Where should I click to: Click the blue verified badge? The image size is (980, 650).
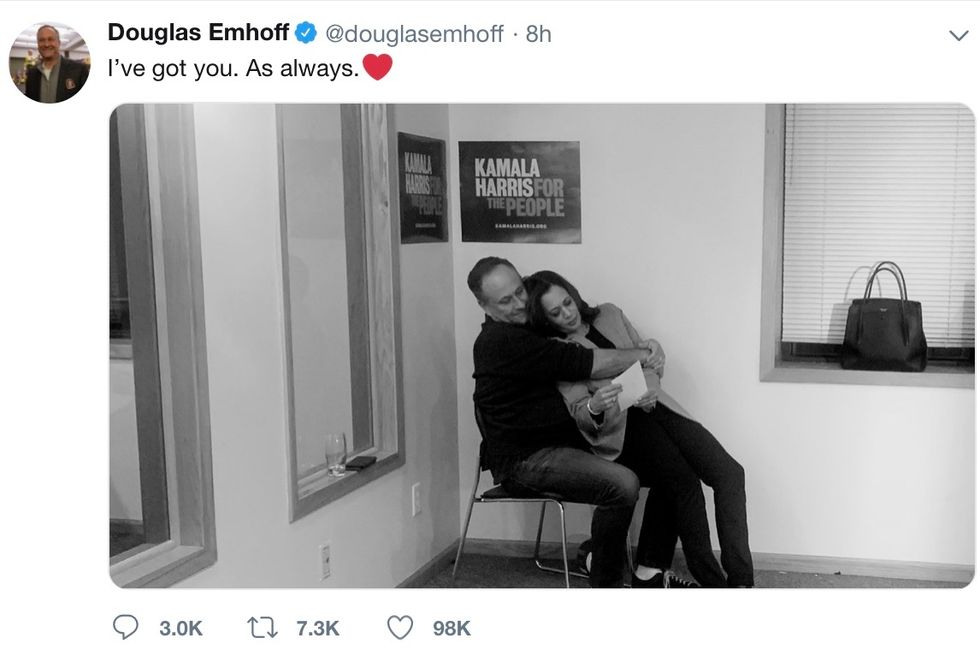(304, 33)
